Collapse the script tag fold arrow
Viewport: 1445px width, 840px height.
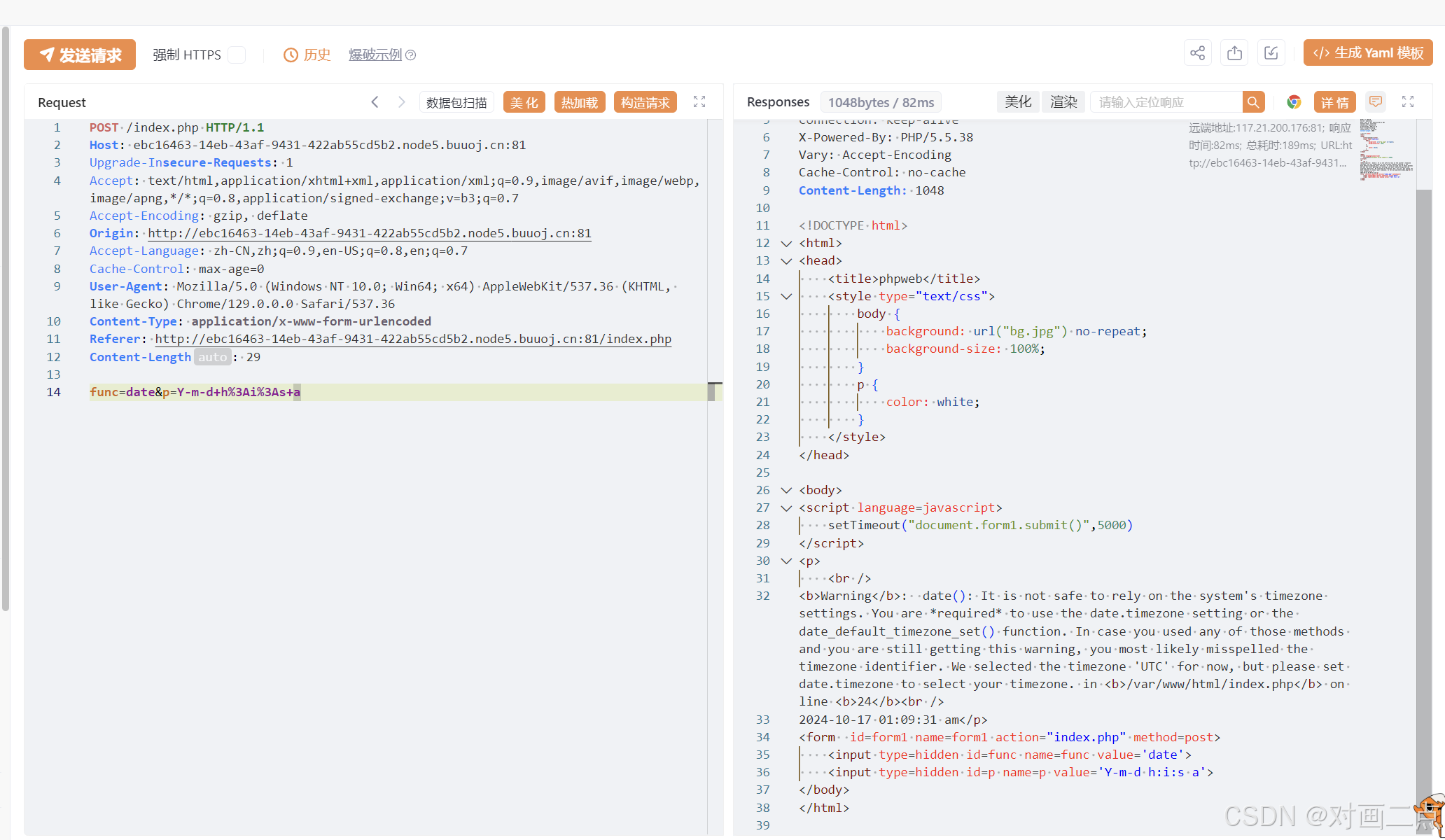[x=786, y=508]
